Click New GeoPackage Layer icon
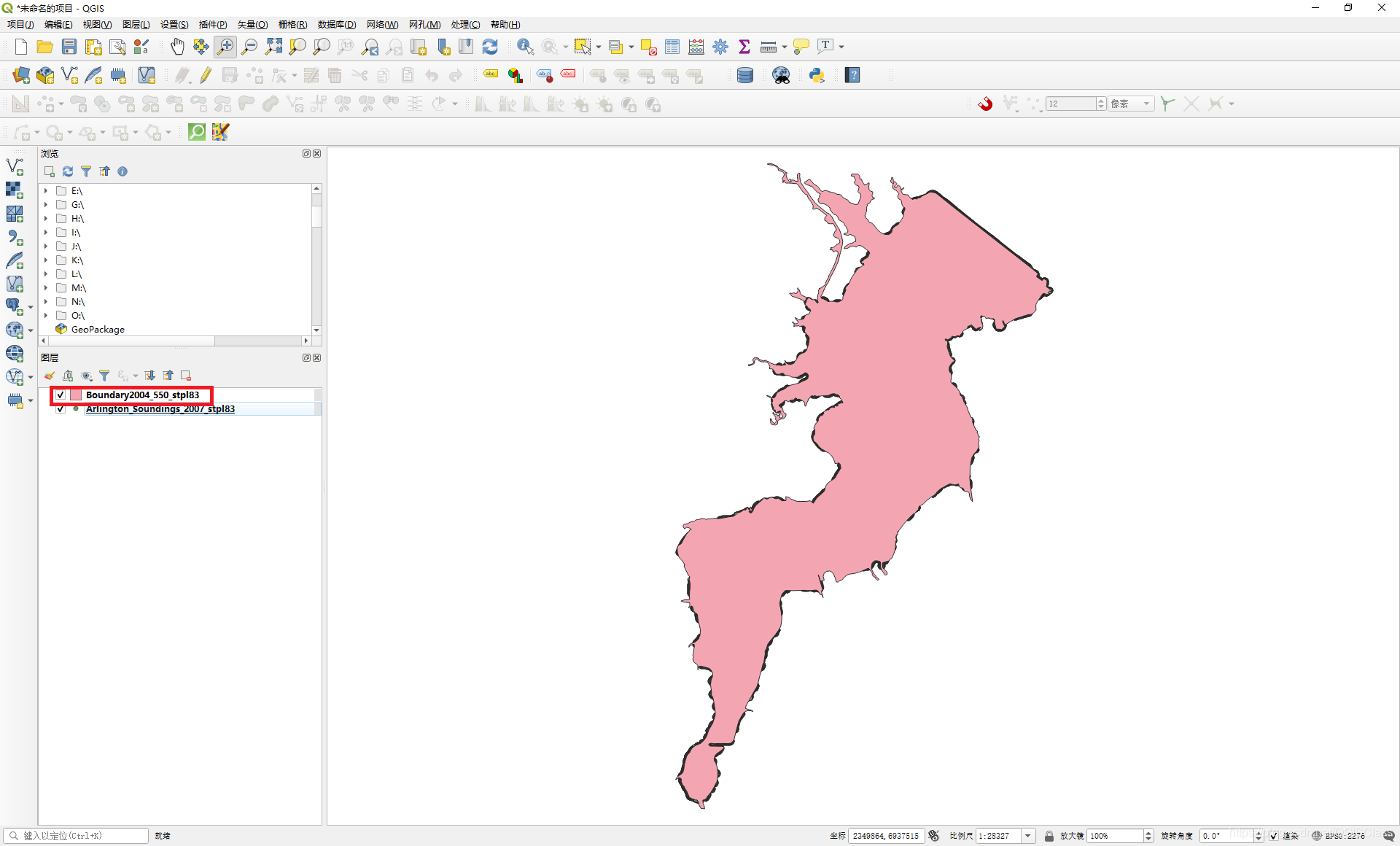 (45, 75)
